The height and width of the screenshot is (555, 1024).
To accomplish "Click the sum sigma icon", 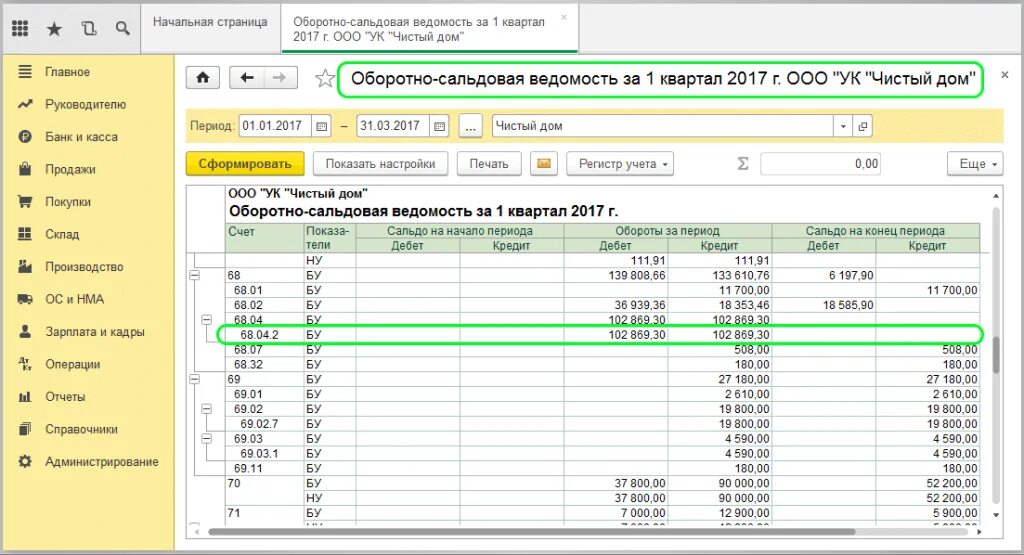I will [x=743, y=164].
